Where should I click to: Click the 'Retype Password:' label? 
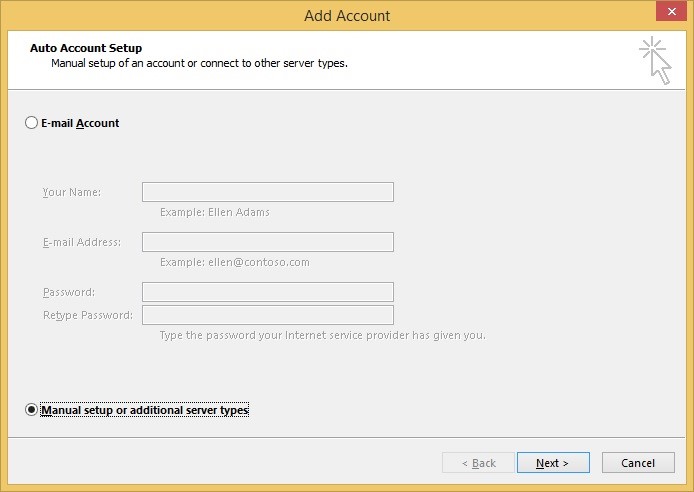(x=88, y=315)
